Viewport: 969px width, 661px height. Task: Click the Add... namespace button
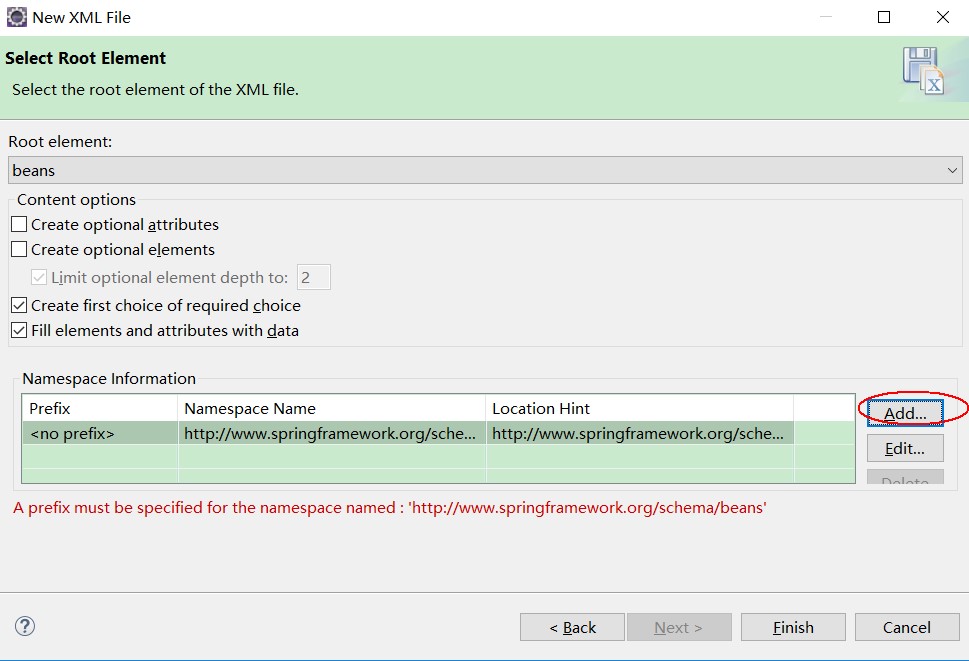click(905, 413)
